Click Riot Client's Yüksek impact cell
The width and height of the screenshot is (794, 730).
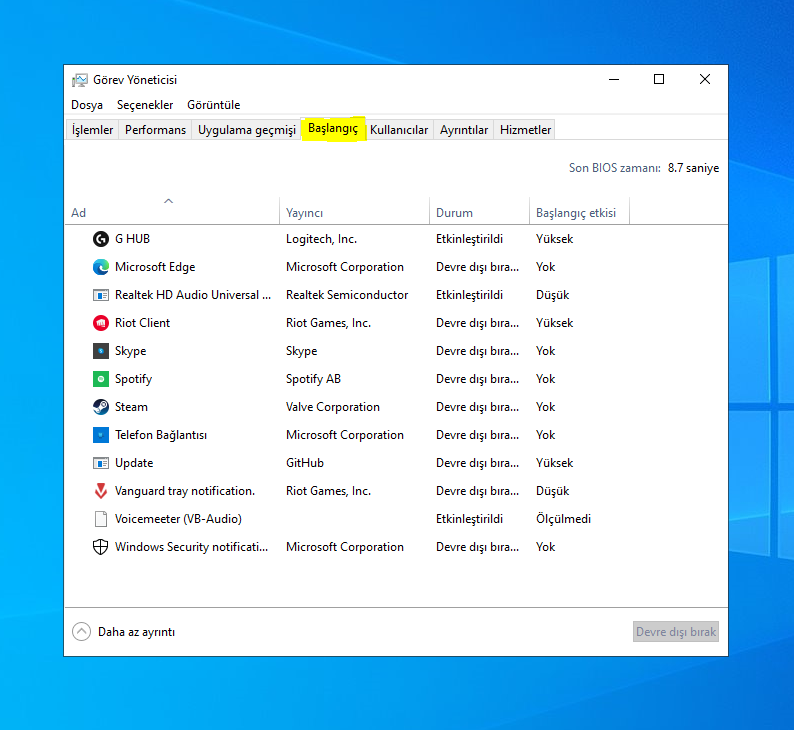[554, 322]
